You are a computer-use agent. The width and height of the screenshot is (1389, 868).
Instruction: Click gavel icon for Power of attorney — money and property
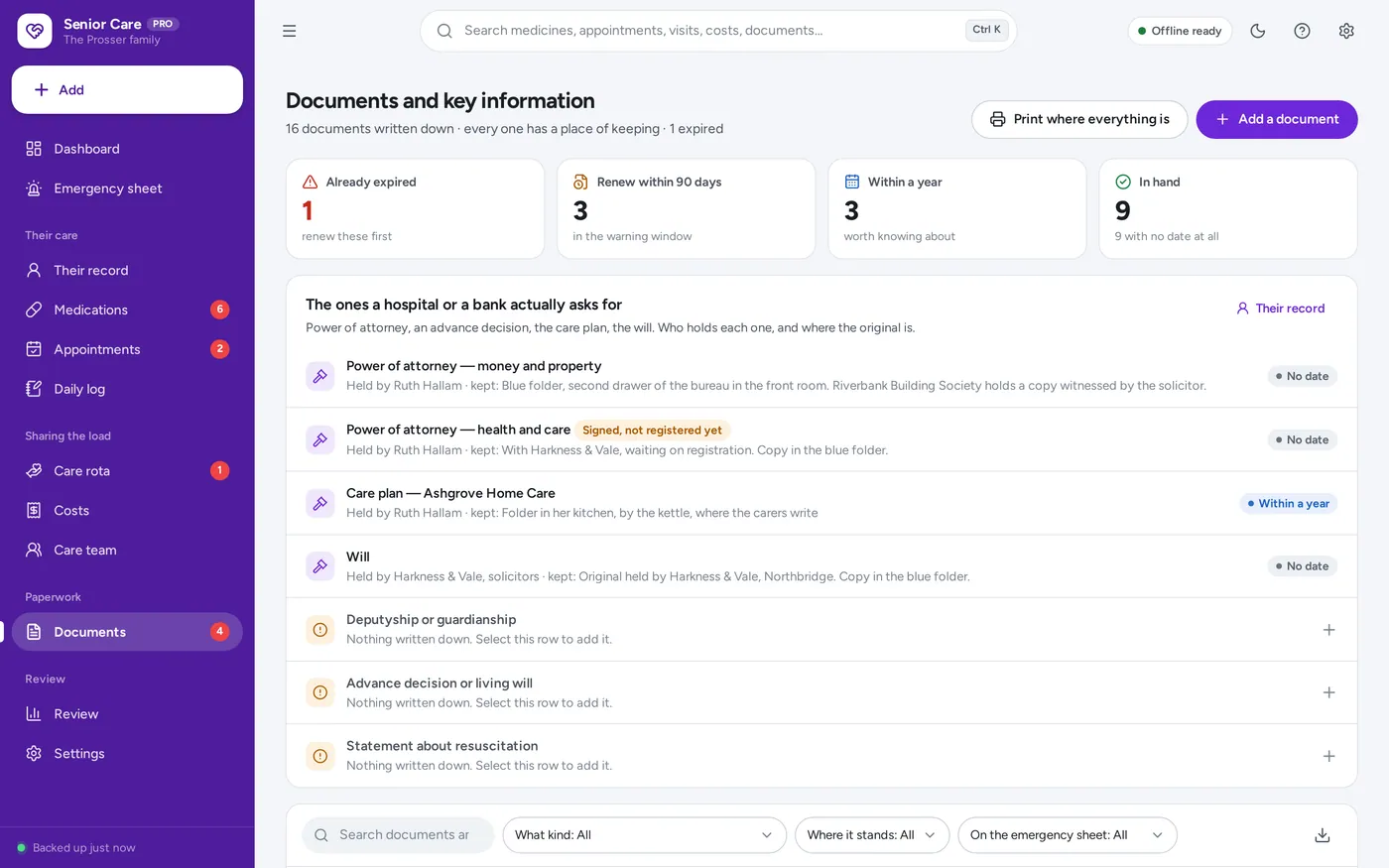320,376
